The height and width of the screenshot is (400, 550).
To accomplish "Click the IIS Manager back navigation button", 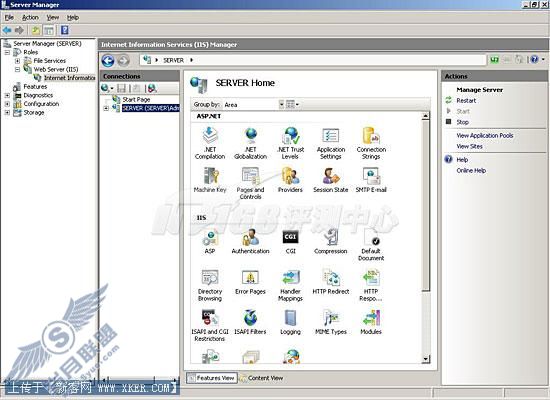I will 108,60.
